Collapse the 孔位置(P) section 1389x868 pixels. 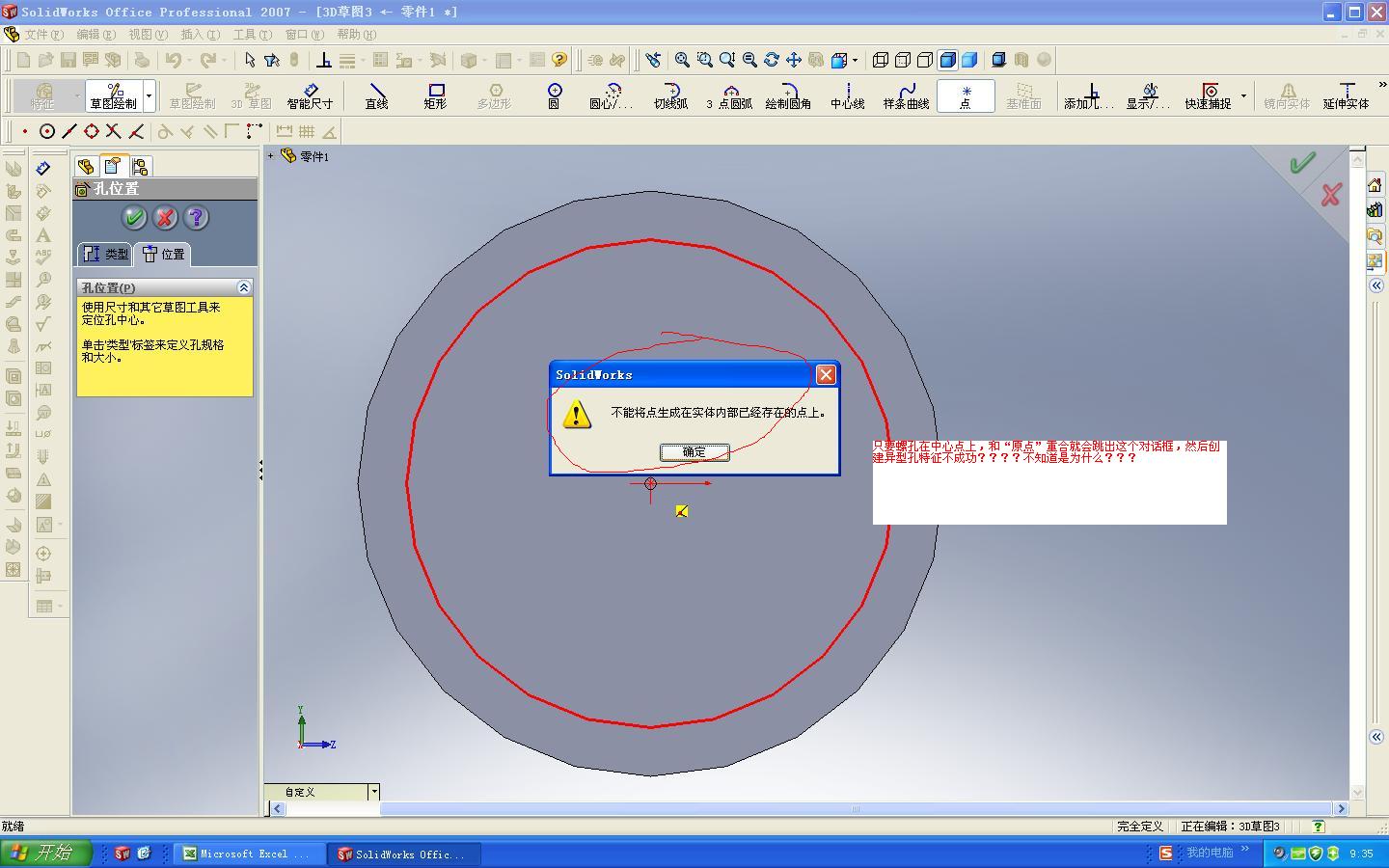(x=244, y=287)
